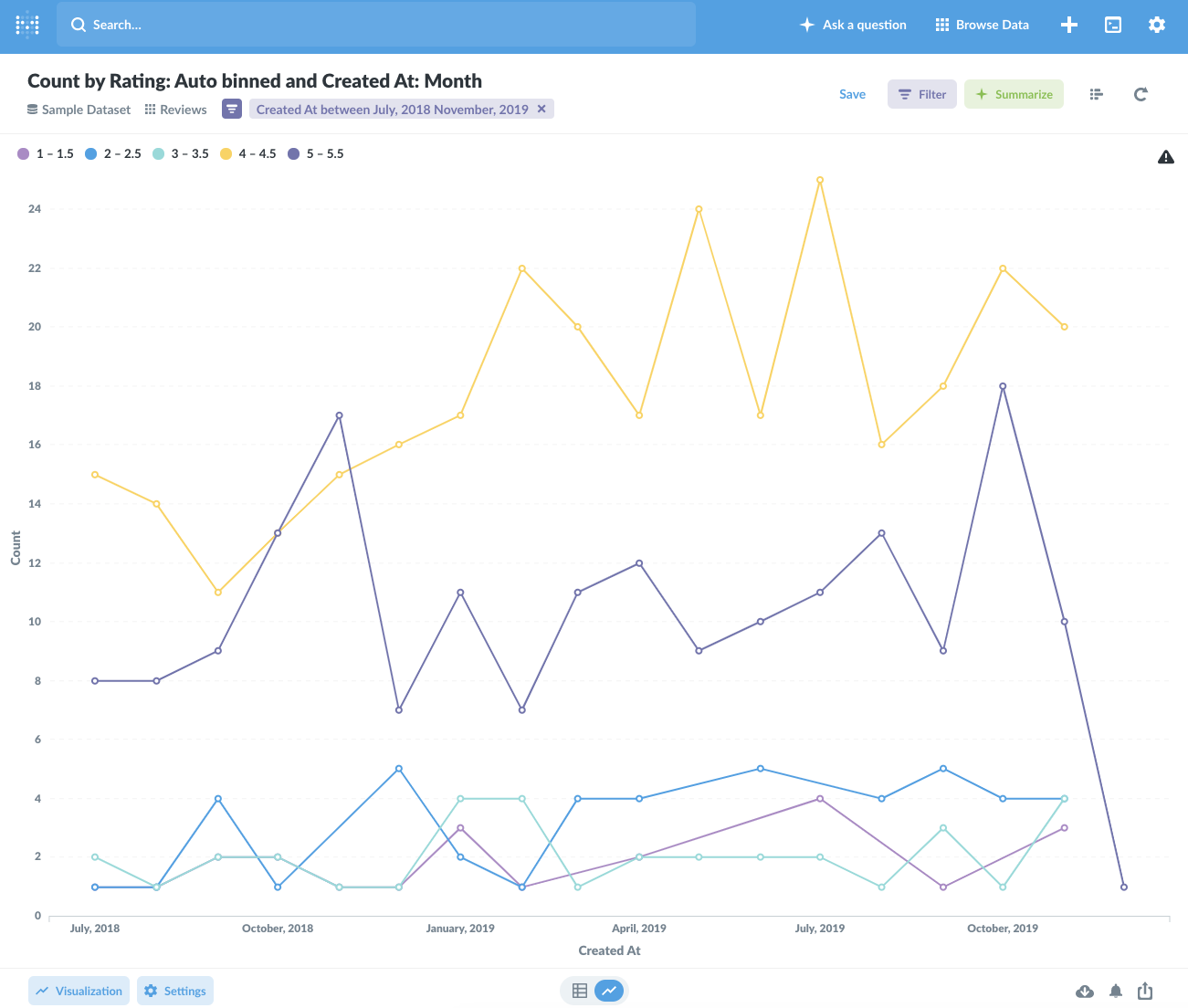This screenshot has width=1188, height=1008.
Task: Toggle the 5 – 5.5 series in legend
Action: point(315,153)
